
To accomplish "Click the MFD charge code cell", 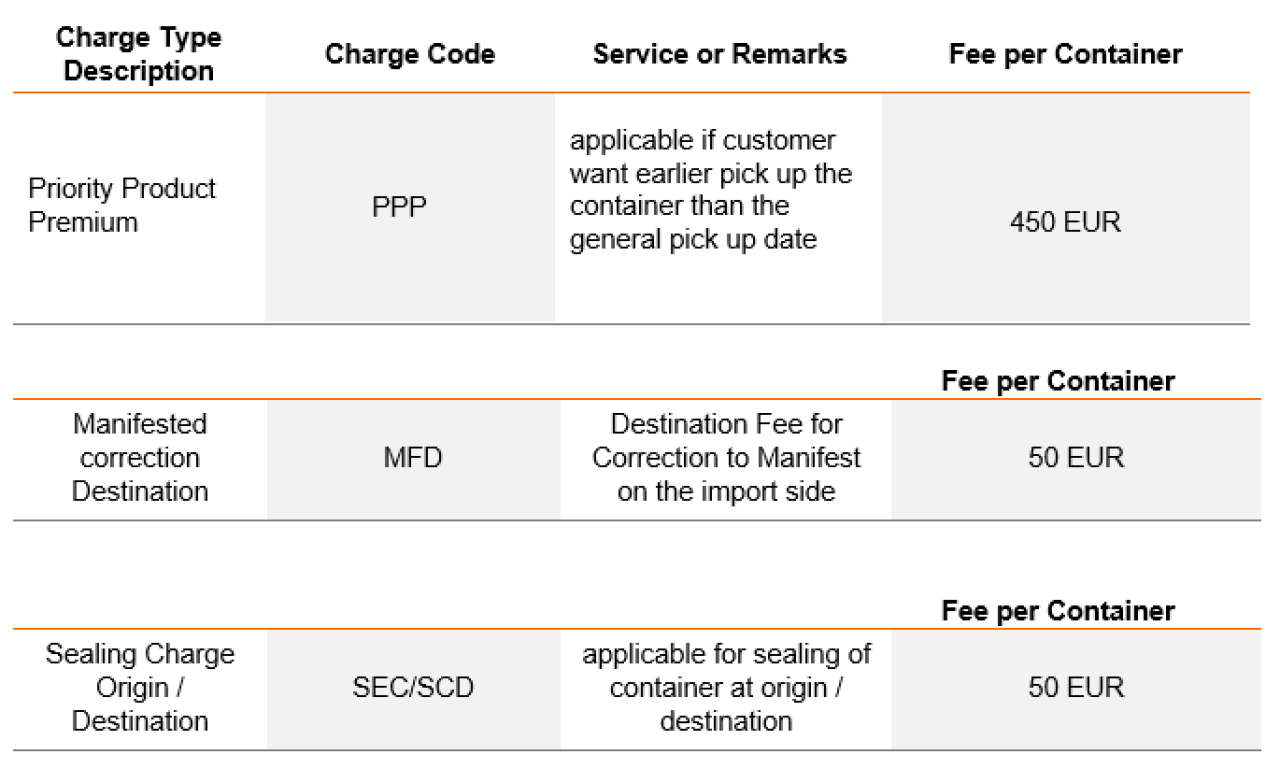I will click(413, 458).
